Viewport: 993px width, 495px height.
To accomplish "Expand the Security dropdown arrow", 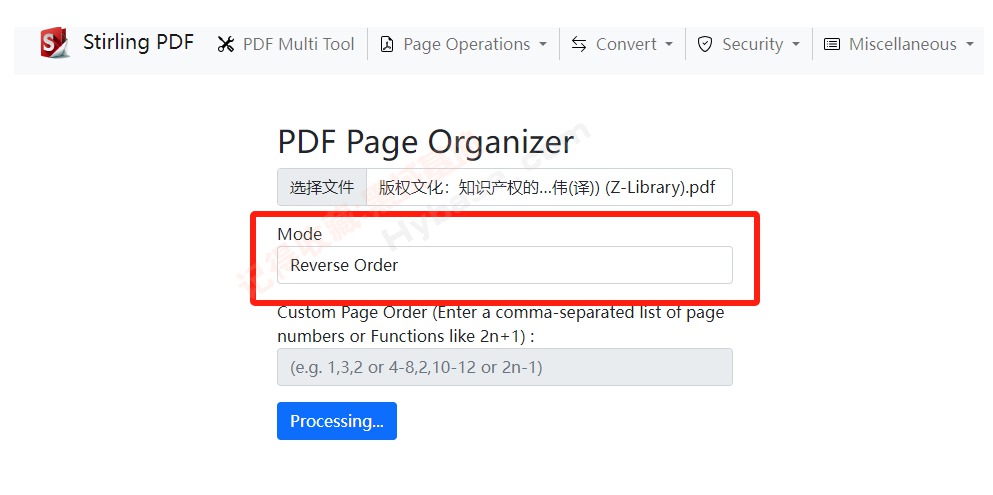I will pyautogui.click(x=795, y=45).
